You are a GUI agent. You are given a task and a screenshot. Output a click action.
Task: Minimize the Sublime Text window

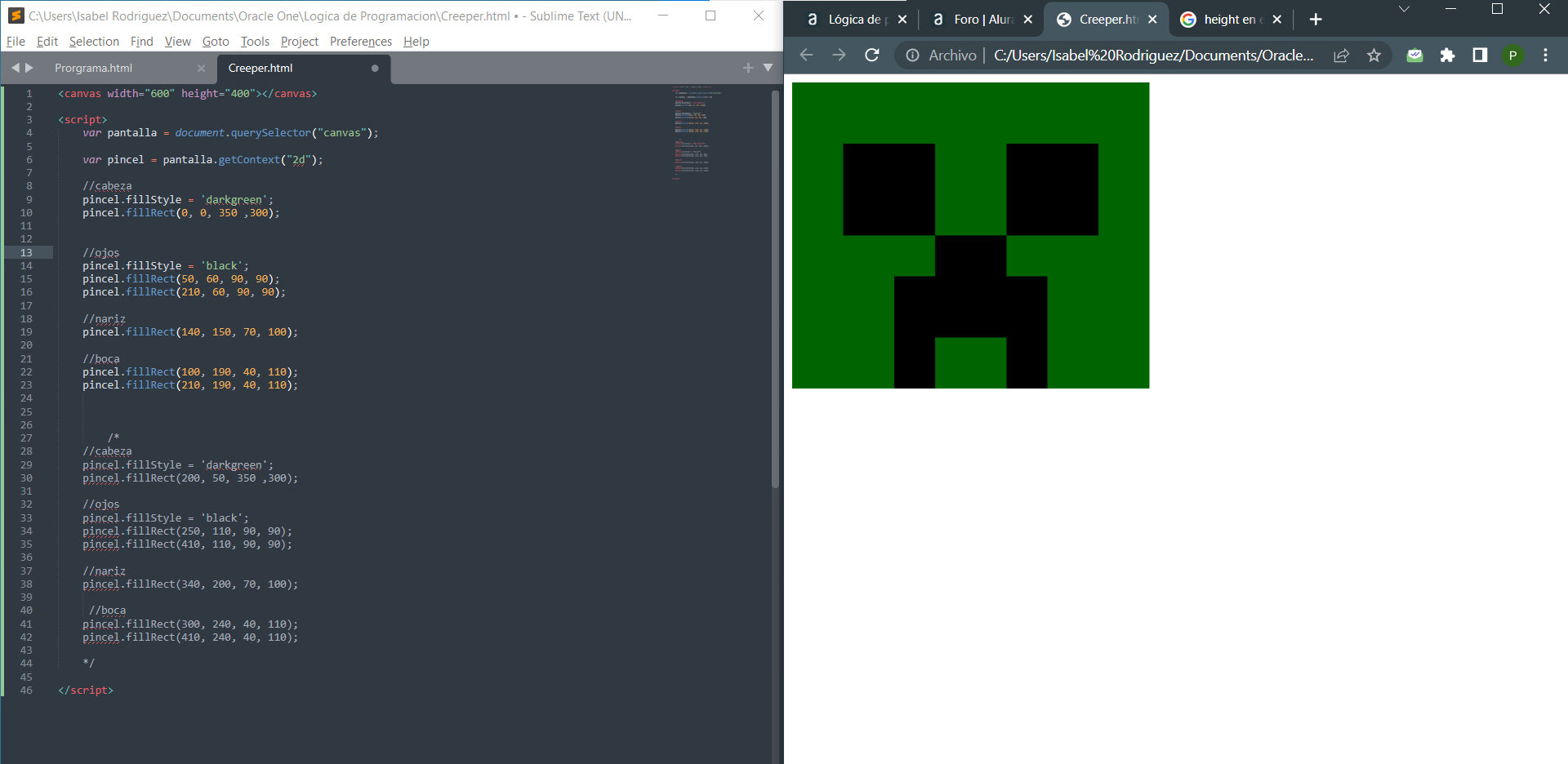[663, 16]
